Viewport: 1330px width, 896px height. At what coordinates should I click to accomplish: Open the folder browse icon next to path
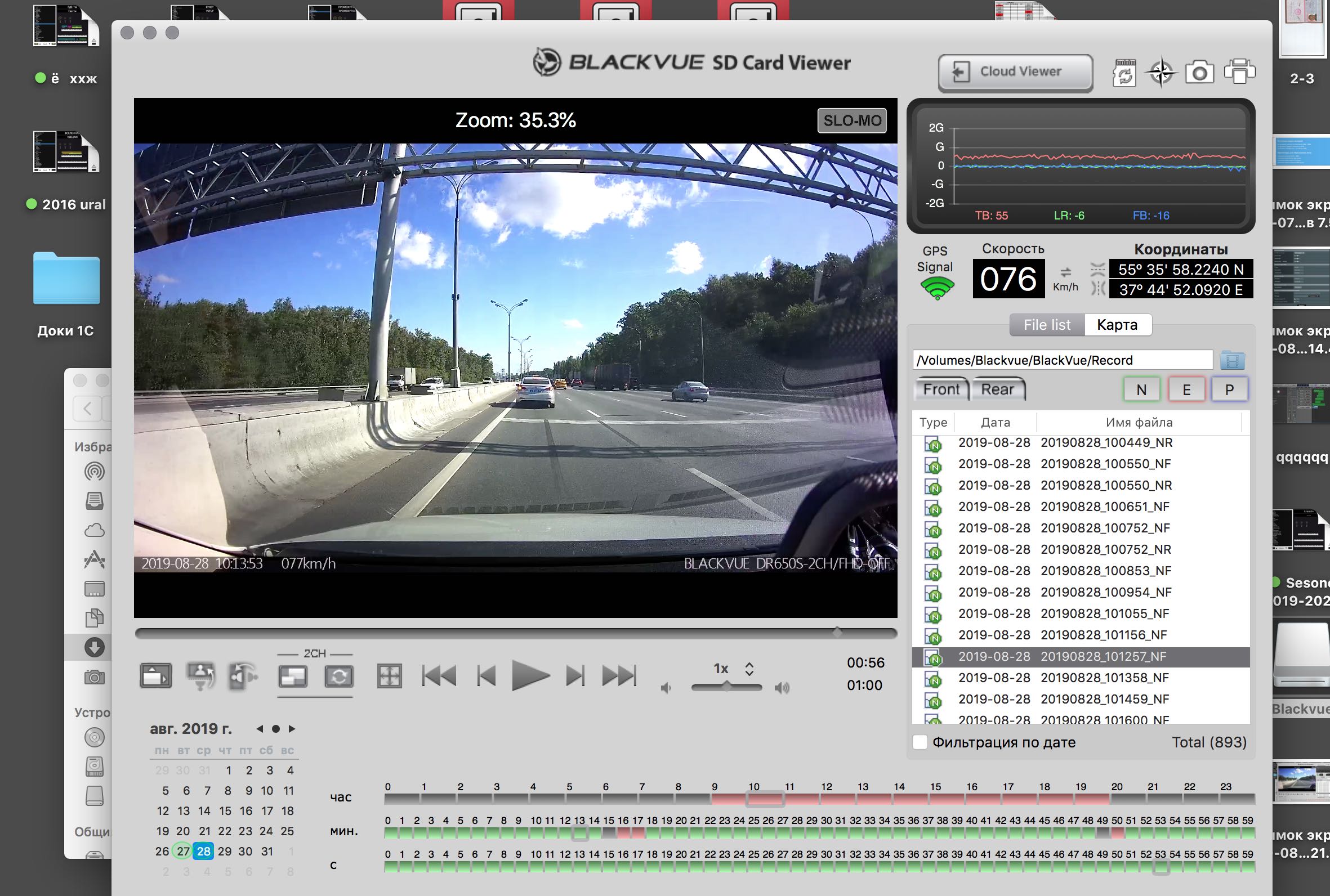(x=1231, y=360)
